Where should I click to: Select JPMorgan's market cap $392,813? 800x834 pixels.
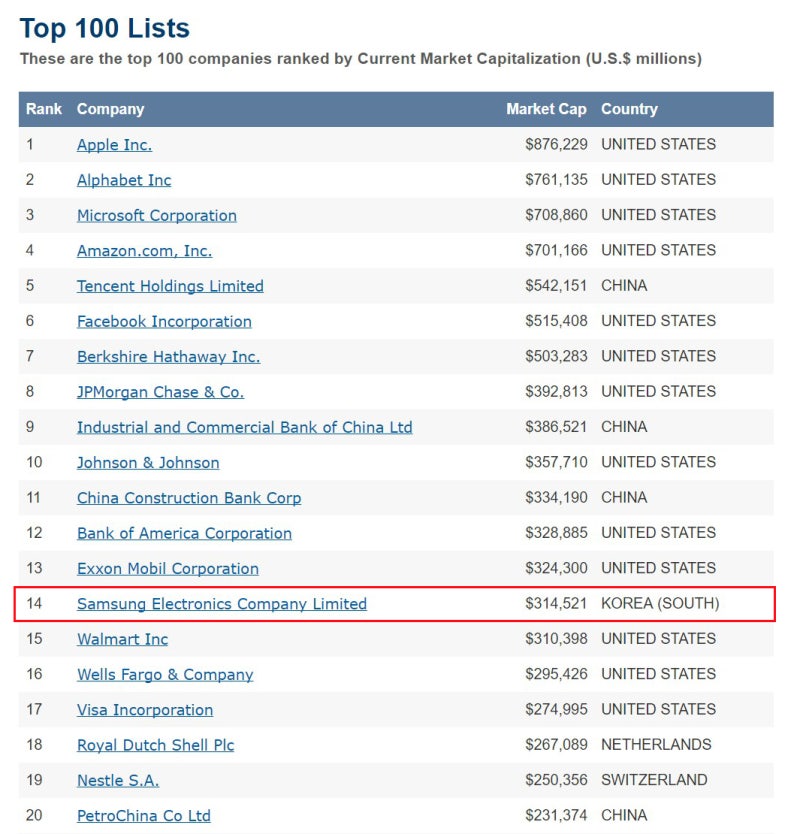(x=556, y=391)
